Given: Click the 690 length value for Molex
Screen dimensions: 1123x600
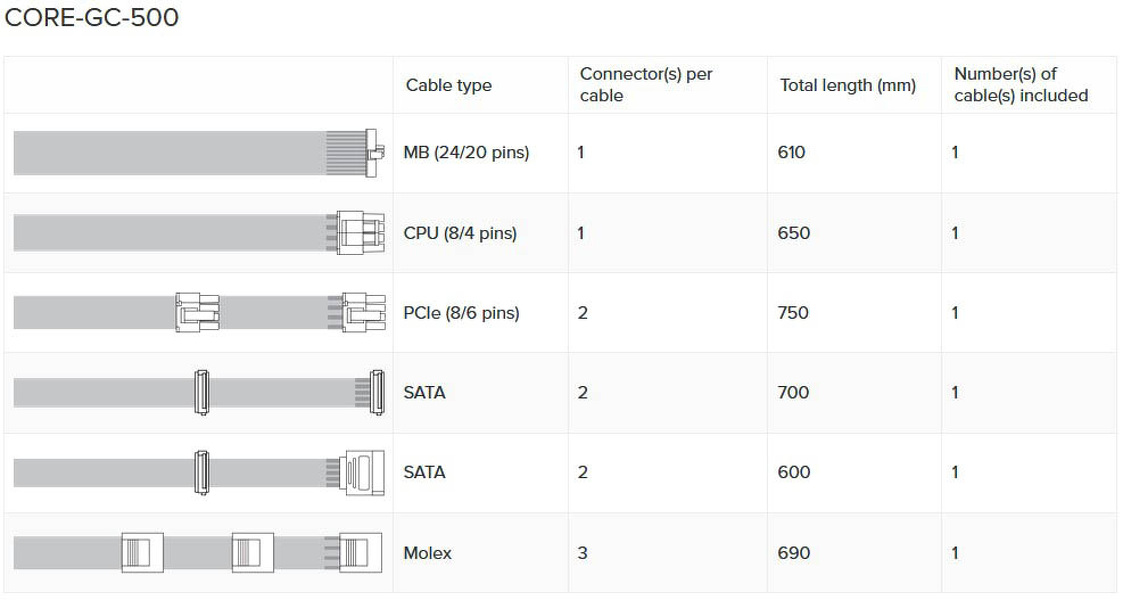Looking at the screenshot, I should tap(793, 553).
